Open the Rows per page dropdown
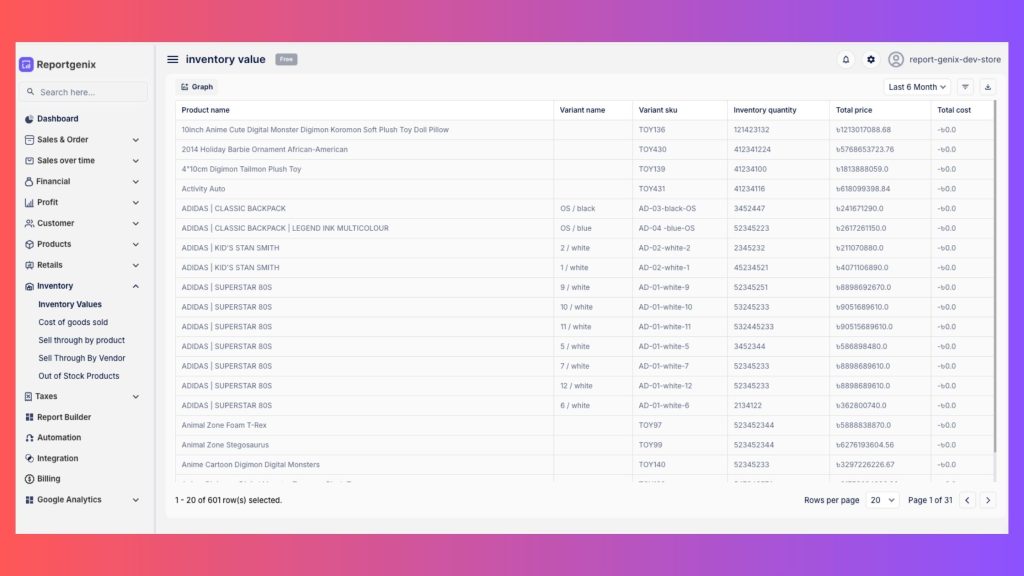 click(x=882, y=500)
